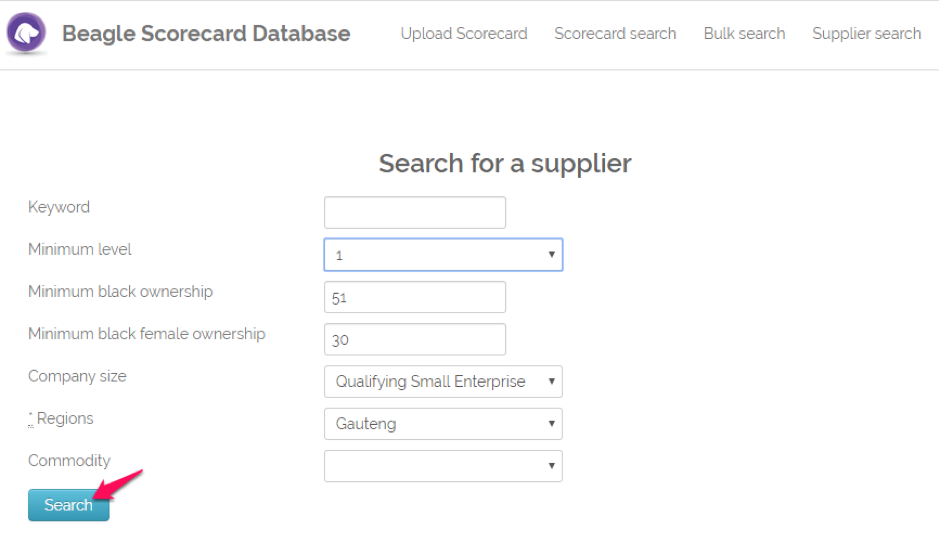939x554 pixels.
Task: Open the Scorecard search menu item
Action: [x=615, y=34]
